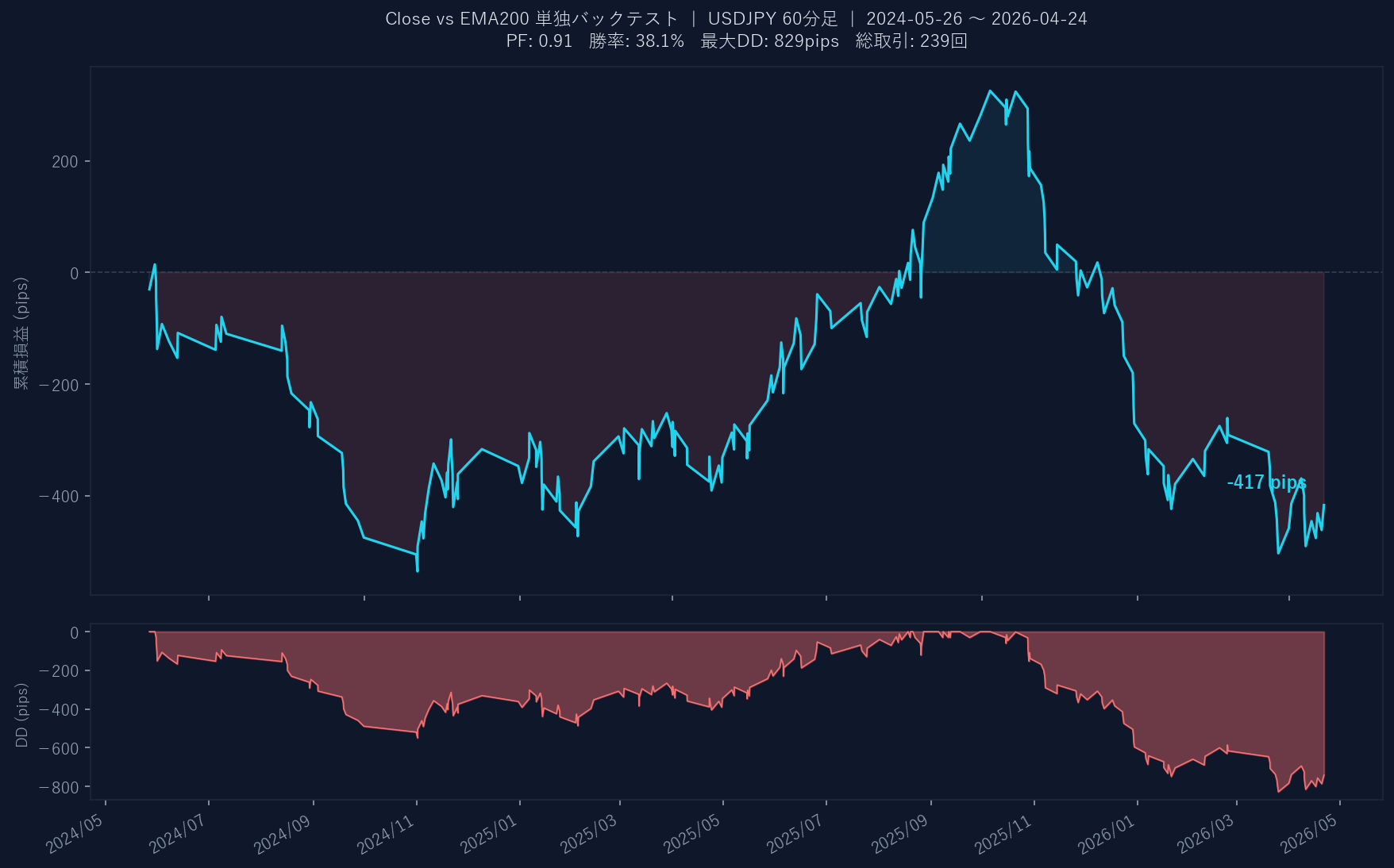Image resolution: width=1394 pixels, height=868 pixels.
Task: Click the 200 tick on the upper chart
Action: click(x=65, y=162)
